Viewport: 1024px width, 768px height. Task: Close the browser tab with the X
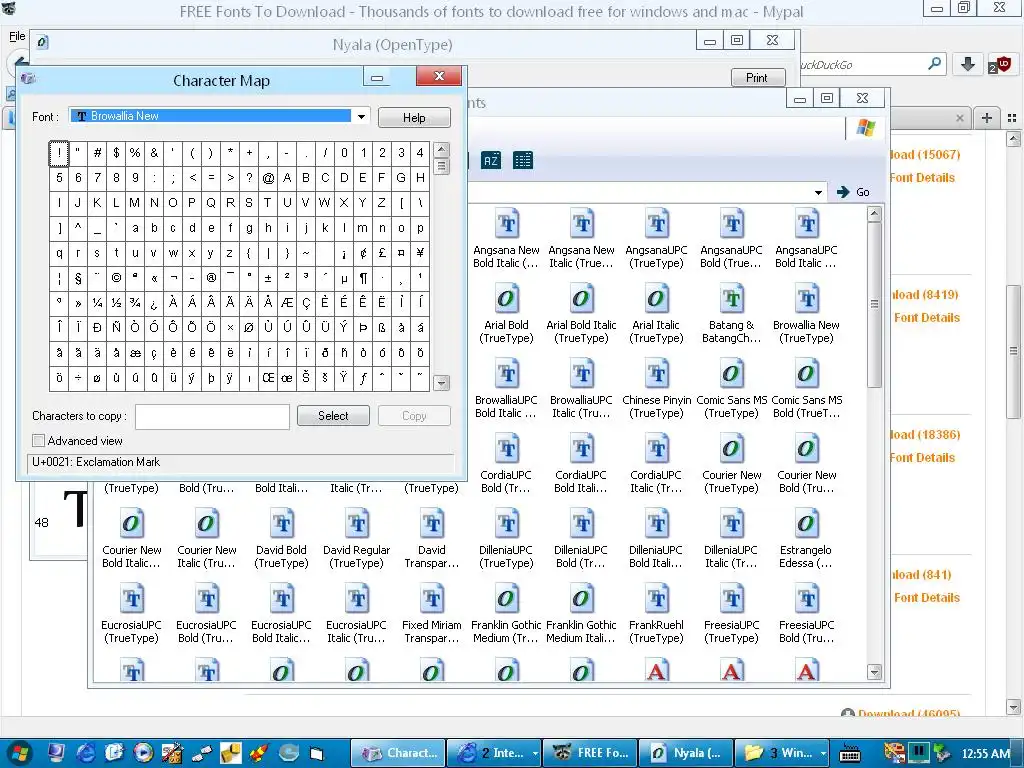[959, 118]
